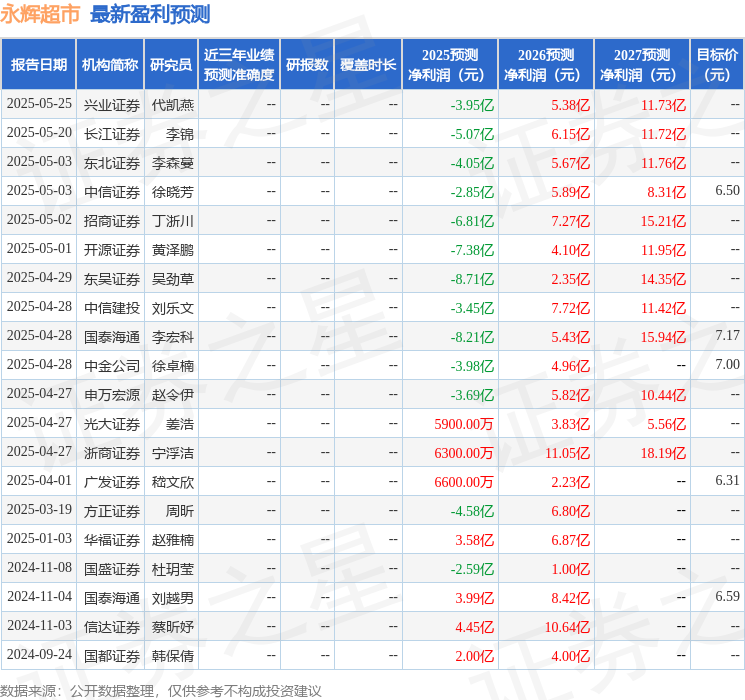
Task: Click the 近三年业绩预测准确度 column header
Action: 239,64
